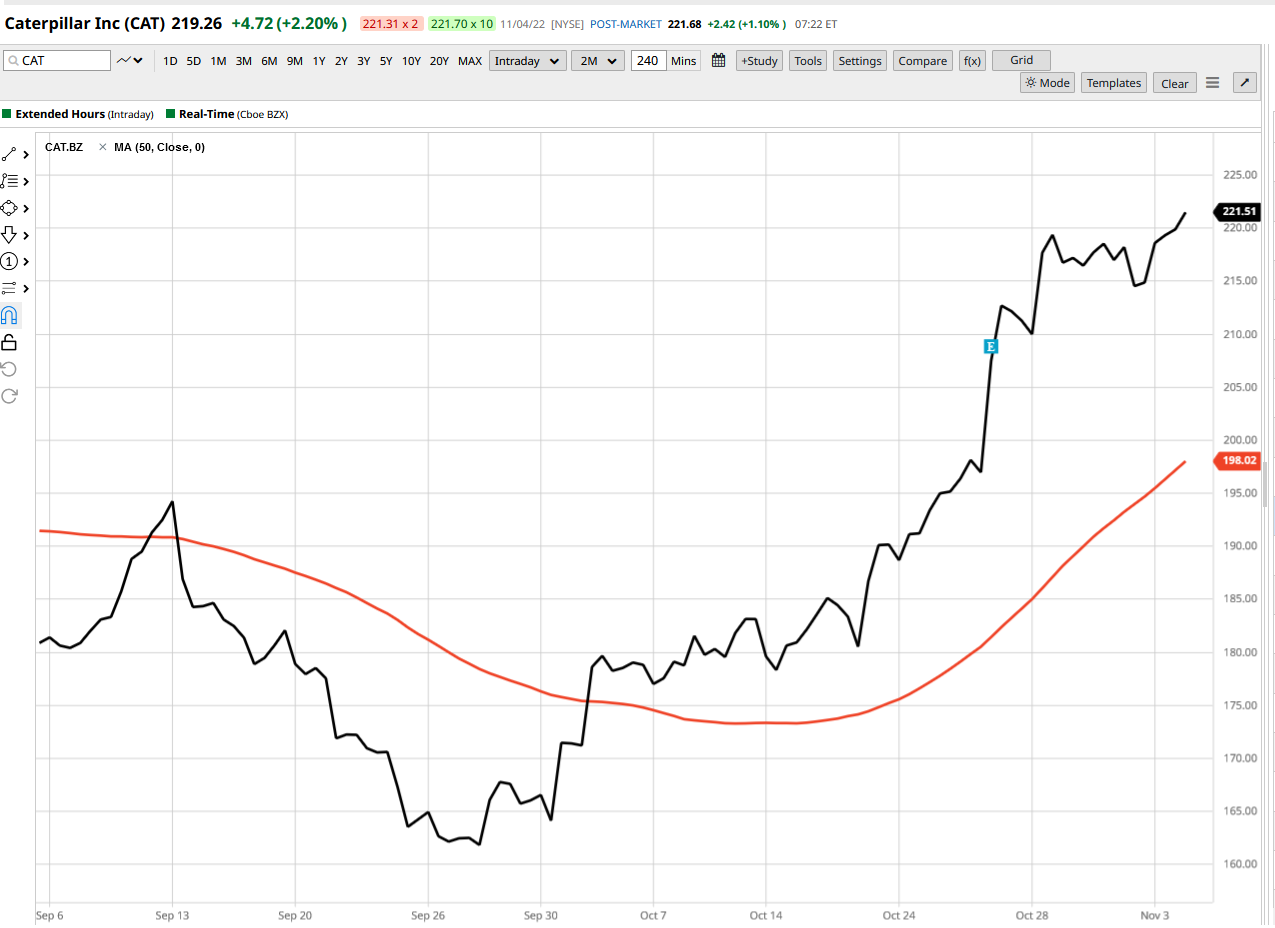The width and height of the screenshot is (1275, 928).
Task: Click the earnings E marker on chart
Action: 991,346
